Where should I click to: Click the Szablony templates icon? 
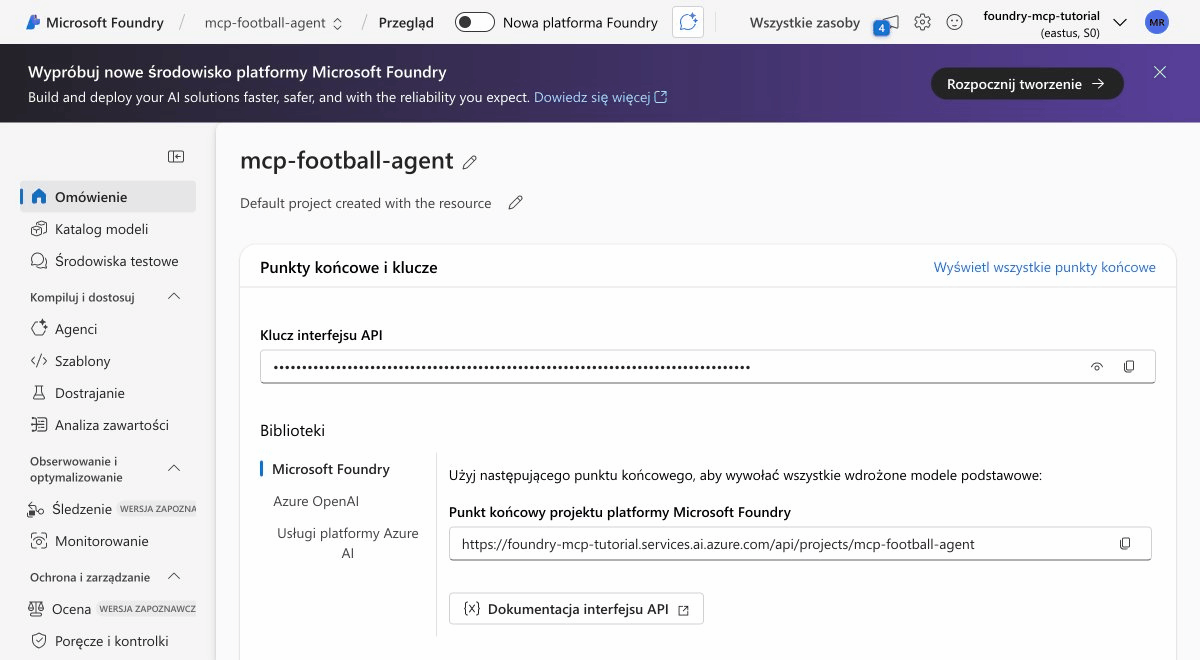[37, 360]
